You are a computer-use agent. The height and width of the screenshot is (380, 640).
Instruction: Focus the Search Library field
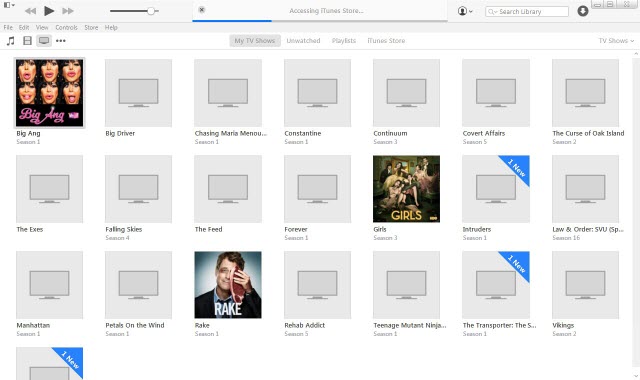[x=527, y=11]
